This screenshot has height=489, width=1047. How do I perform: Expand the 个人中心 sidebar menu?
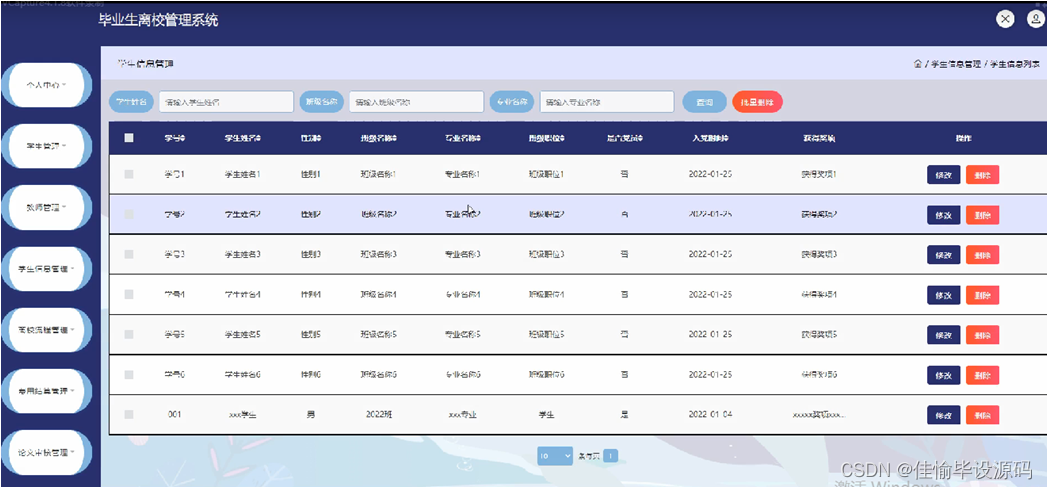click(47, 85)
